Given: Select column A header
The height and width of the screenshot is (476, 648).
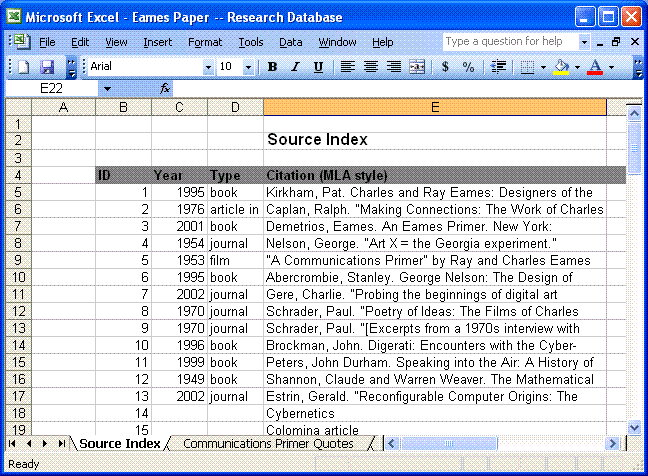Looking at the screenshot, I should click(x=63, y=107).
